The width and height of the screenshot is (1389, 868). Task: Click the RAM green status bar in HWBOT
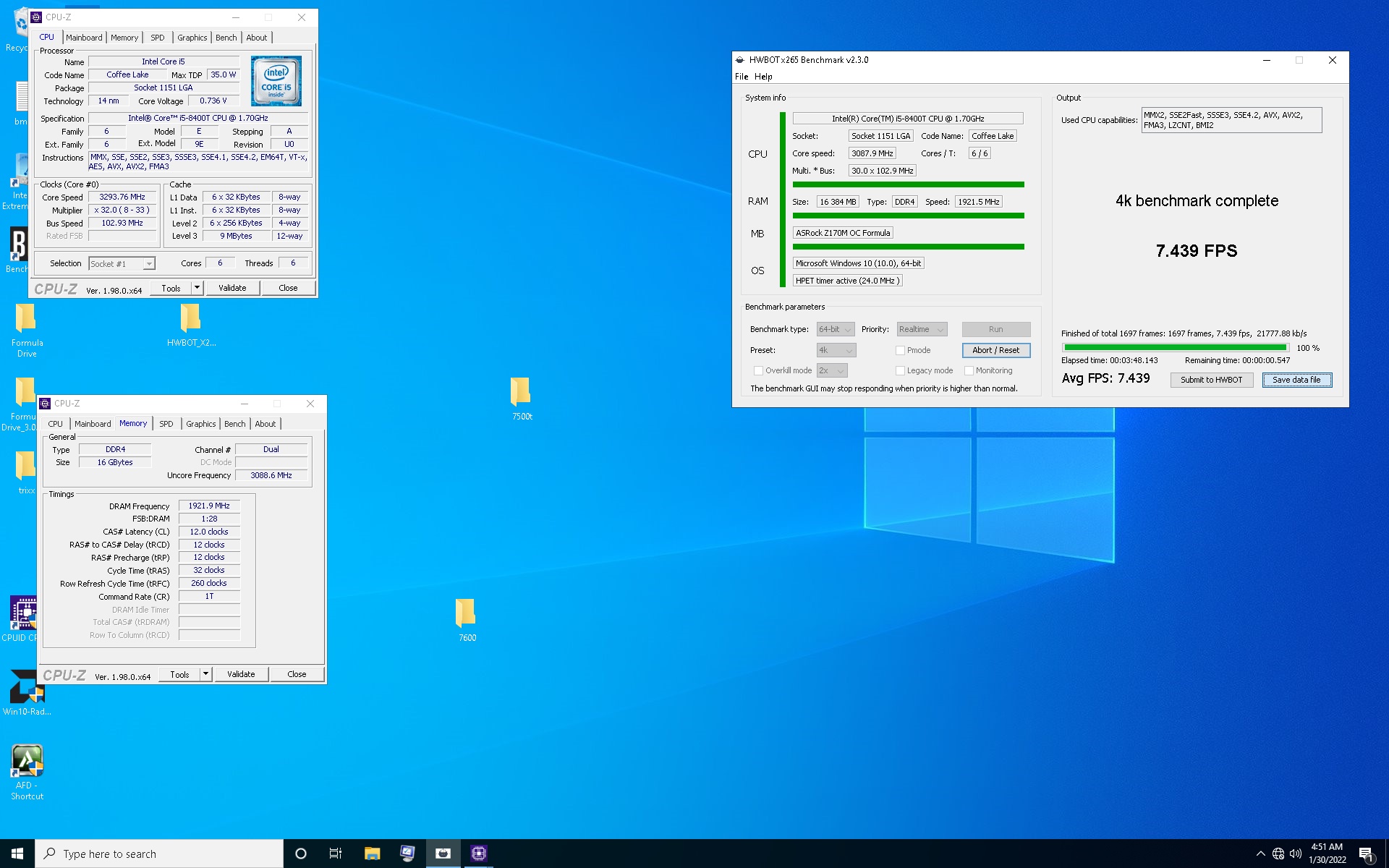pos(908,216)
